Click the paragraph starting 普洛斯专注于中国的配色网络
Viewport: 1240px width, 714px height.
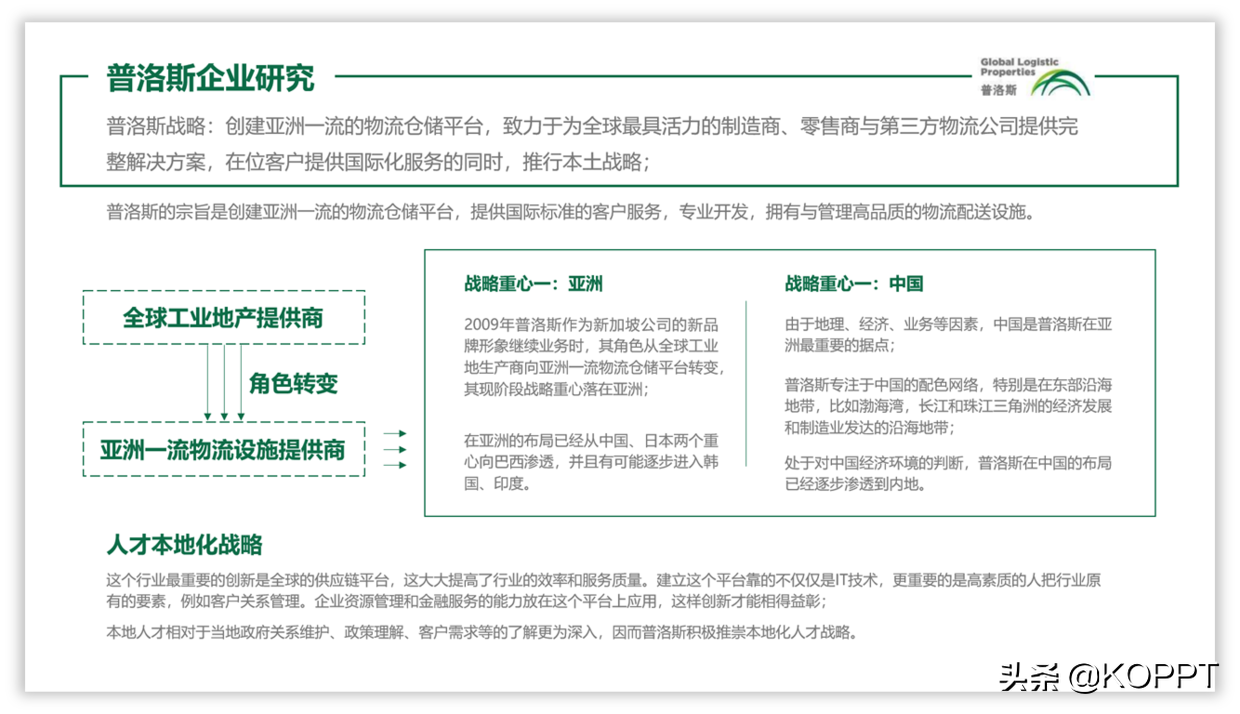948,406
